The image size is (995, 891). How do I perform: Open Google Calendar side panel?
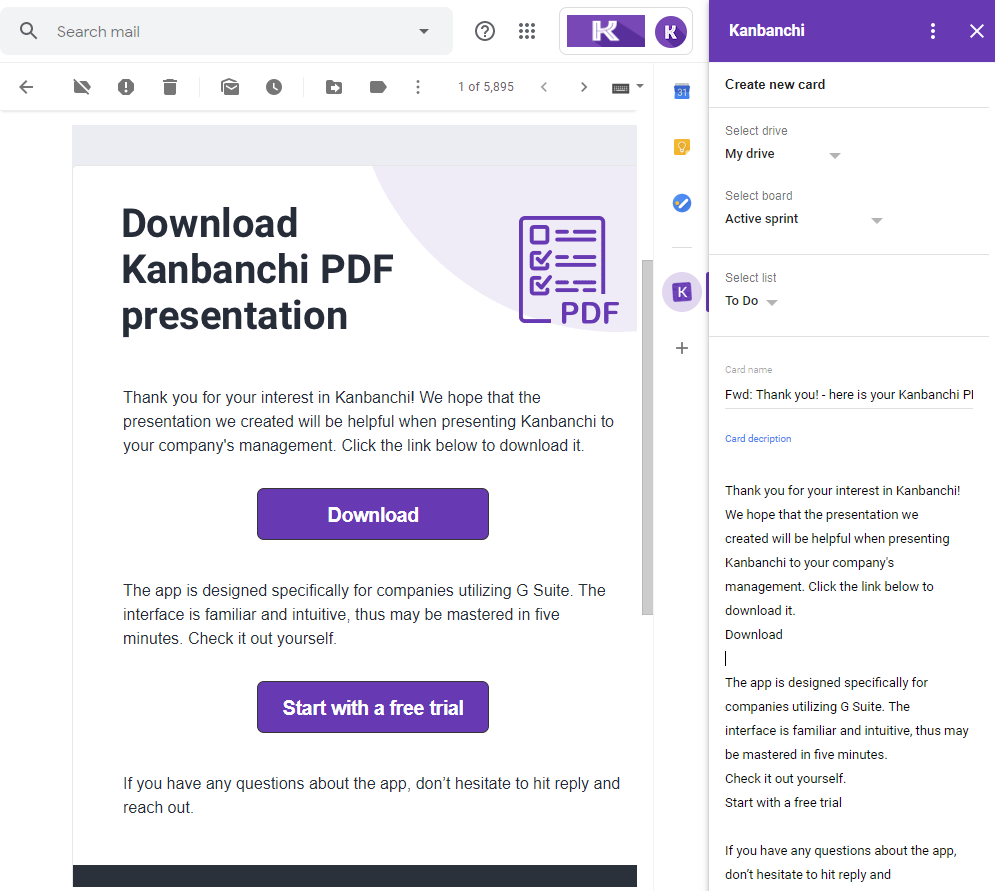pyautogui.click(x=682, y=91)
